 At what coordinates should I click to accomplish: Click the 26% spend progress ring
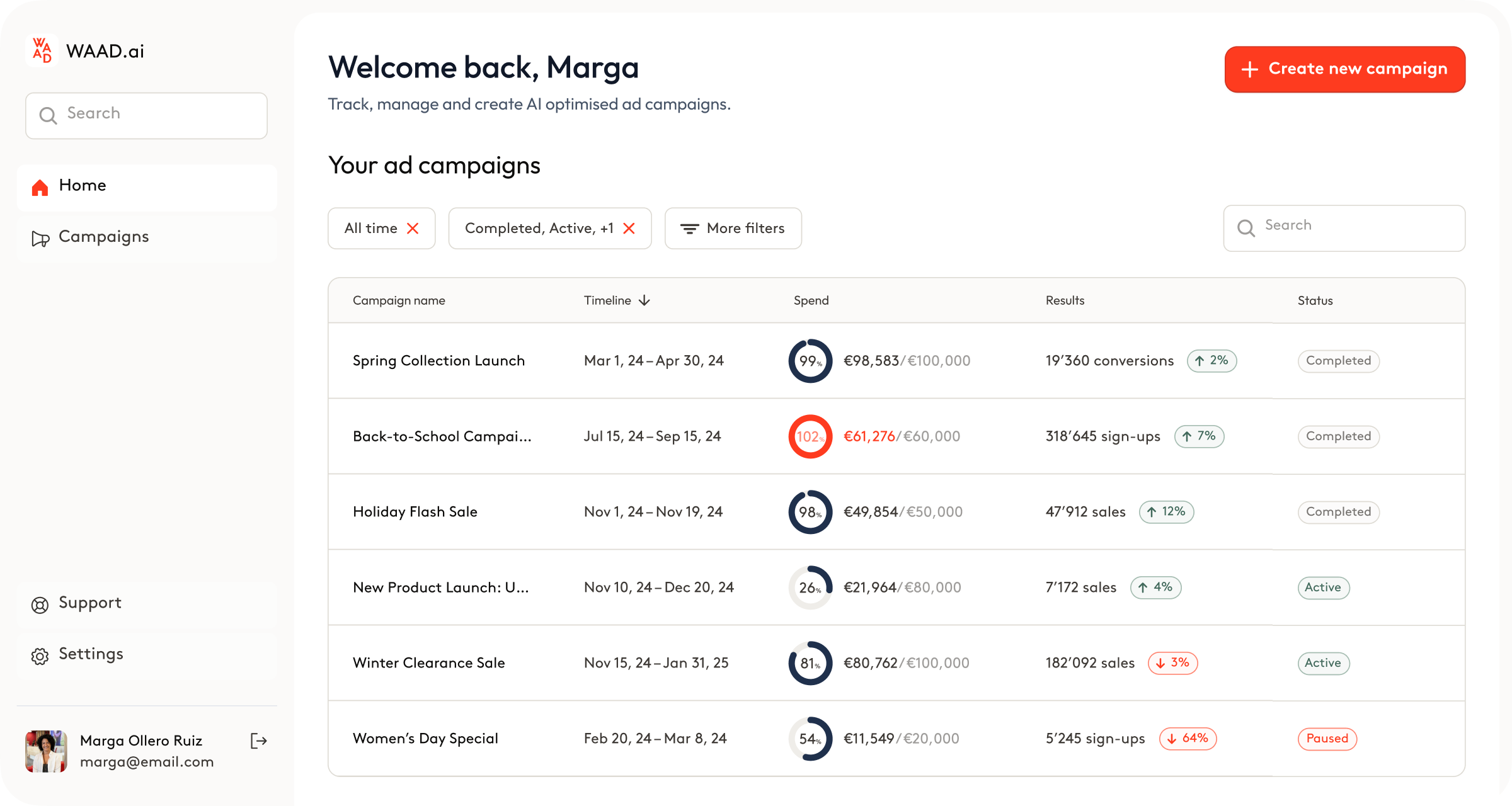tap(810, 587)
